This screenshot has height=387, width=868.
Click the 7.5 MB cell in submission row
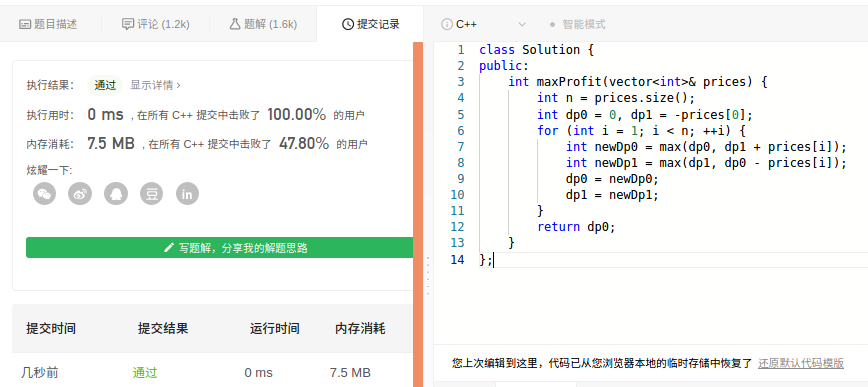[350, 373]
